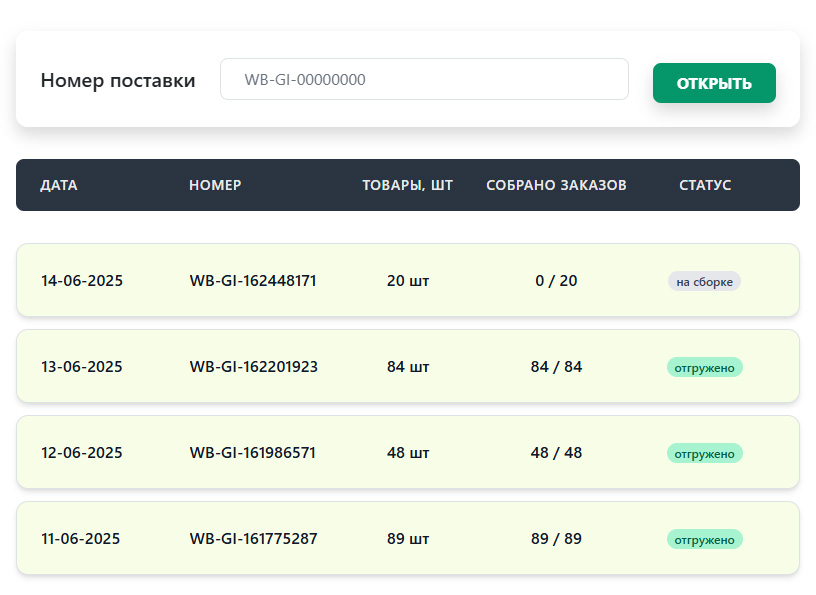Focus the WB-GI-00000000 supply number field
816x595 pixels.
(x=424, y=79)
